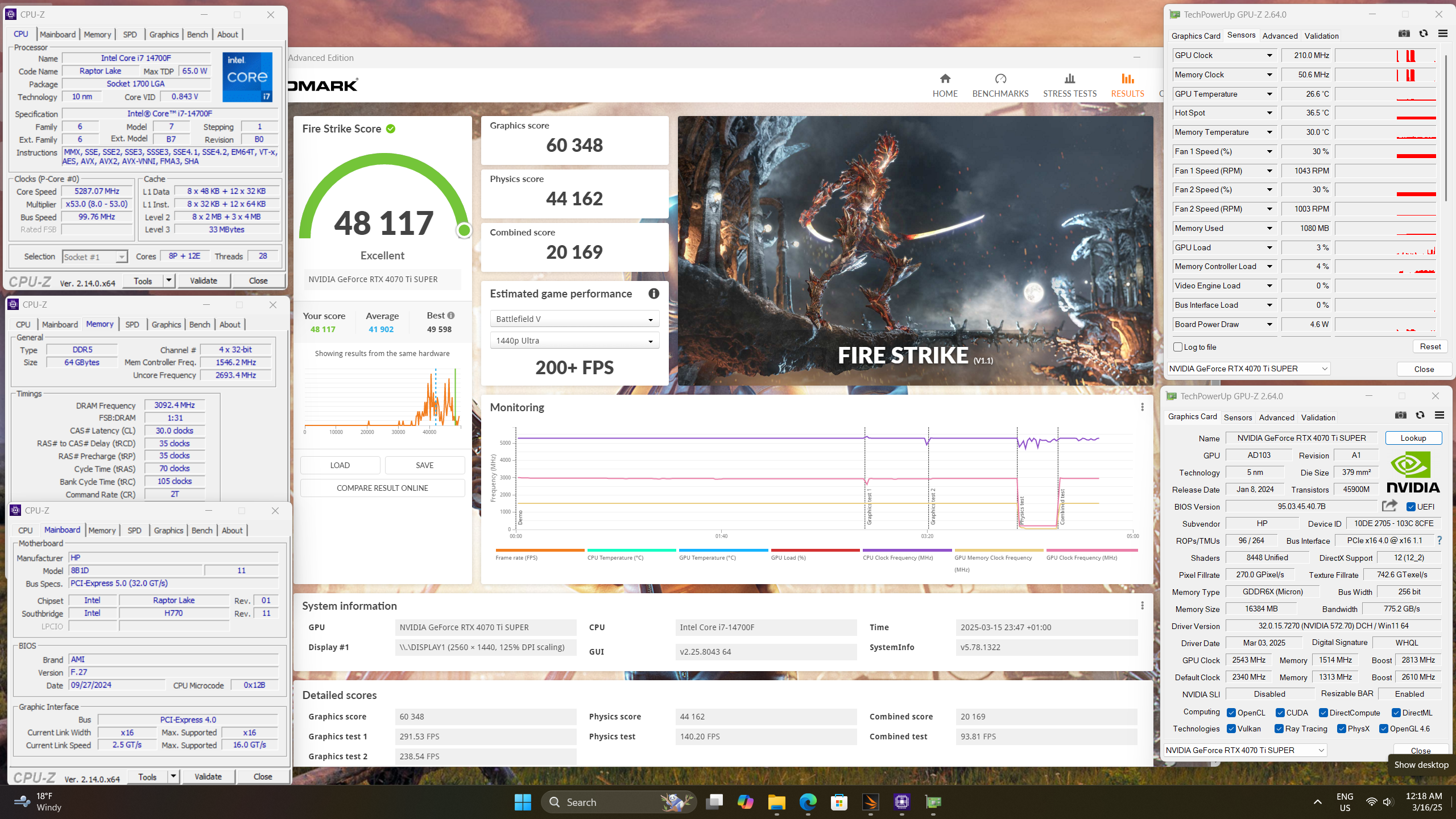The image size is (1456, 819).
Task: Expand the Board Power Draw sensor dropdown
Action: tap(1269, 324)
